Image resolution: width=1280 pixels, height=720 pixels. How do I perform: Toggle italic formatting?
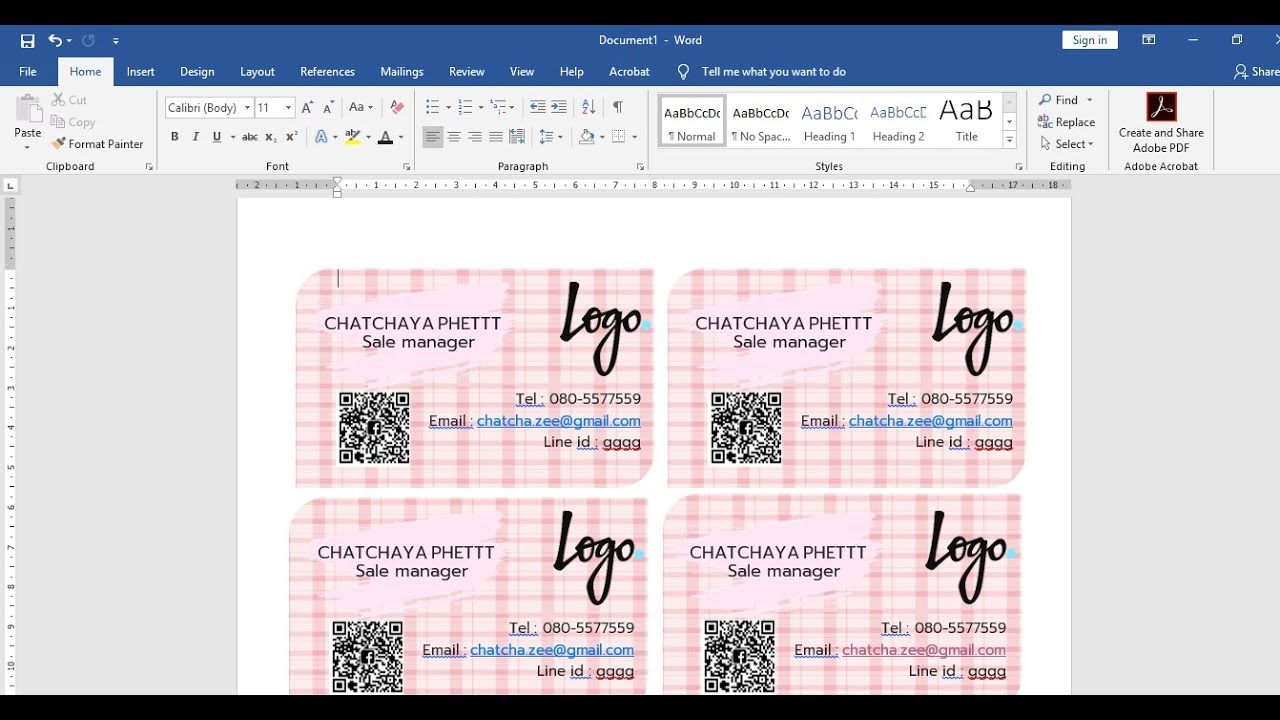(195, 137)
